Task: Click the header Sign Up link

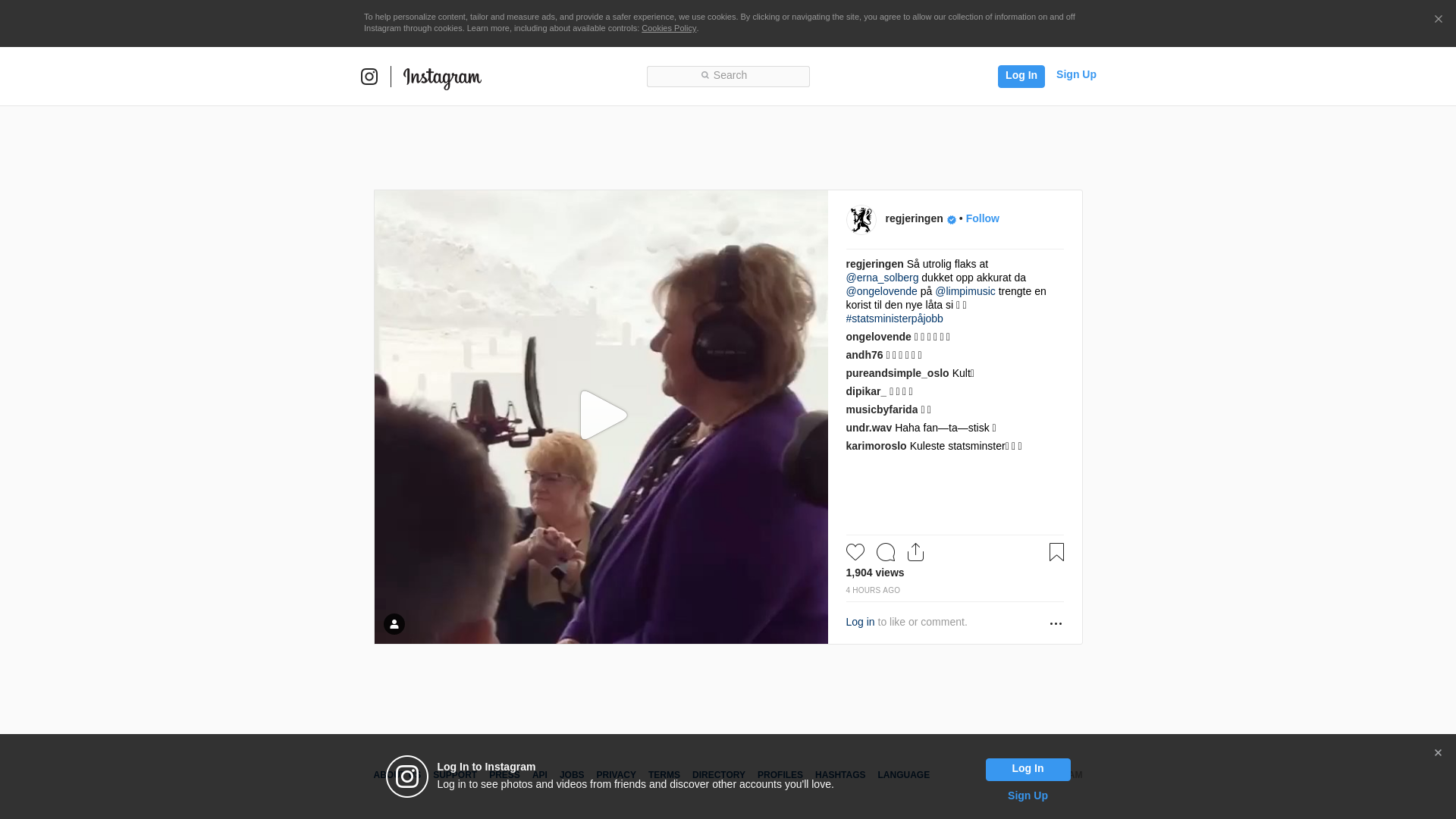Action: [1076, 74]
